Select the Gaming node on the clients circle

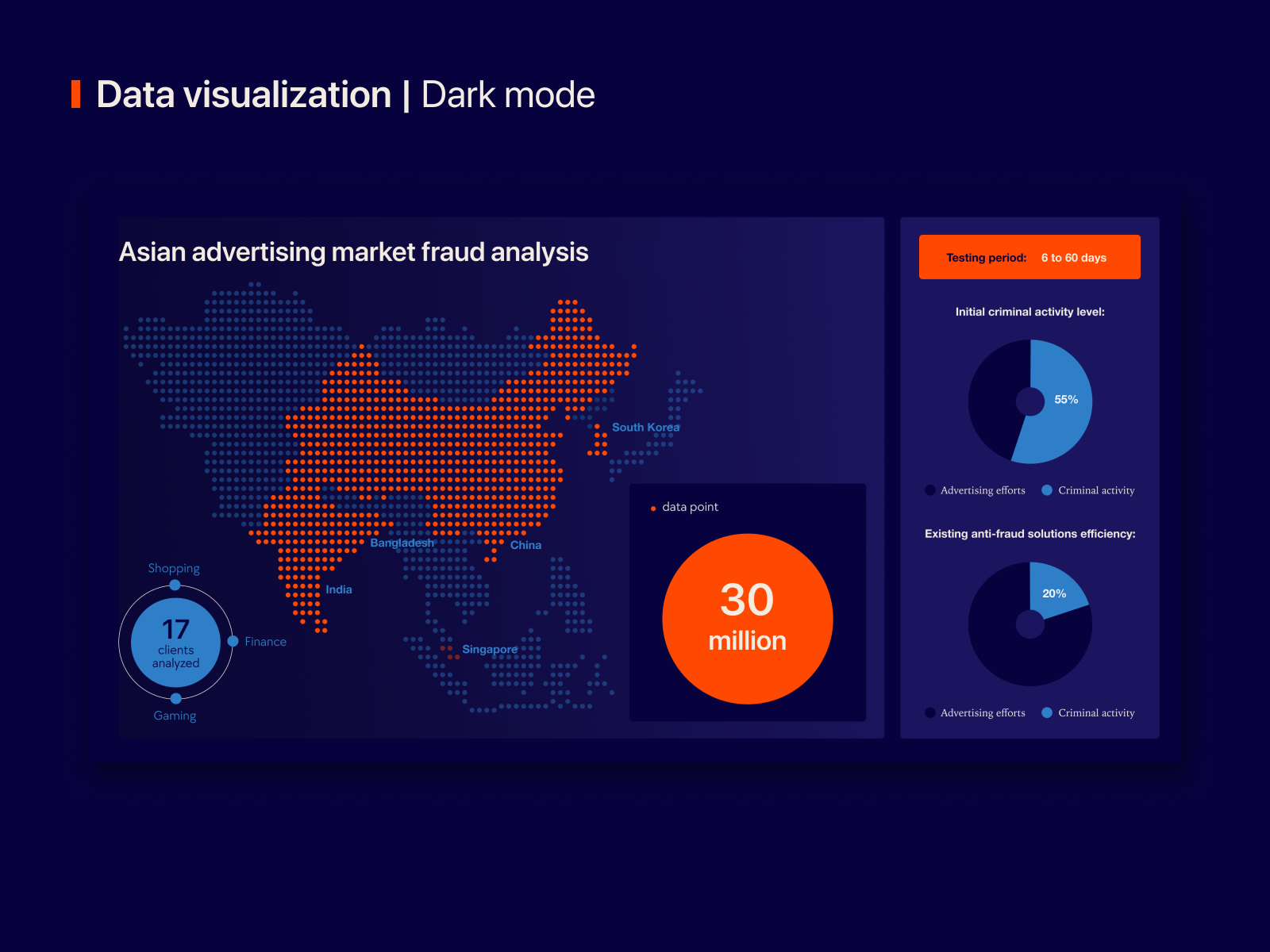pos(175,699)
